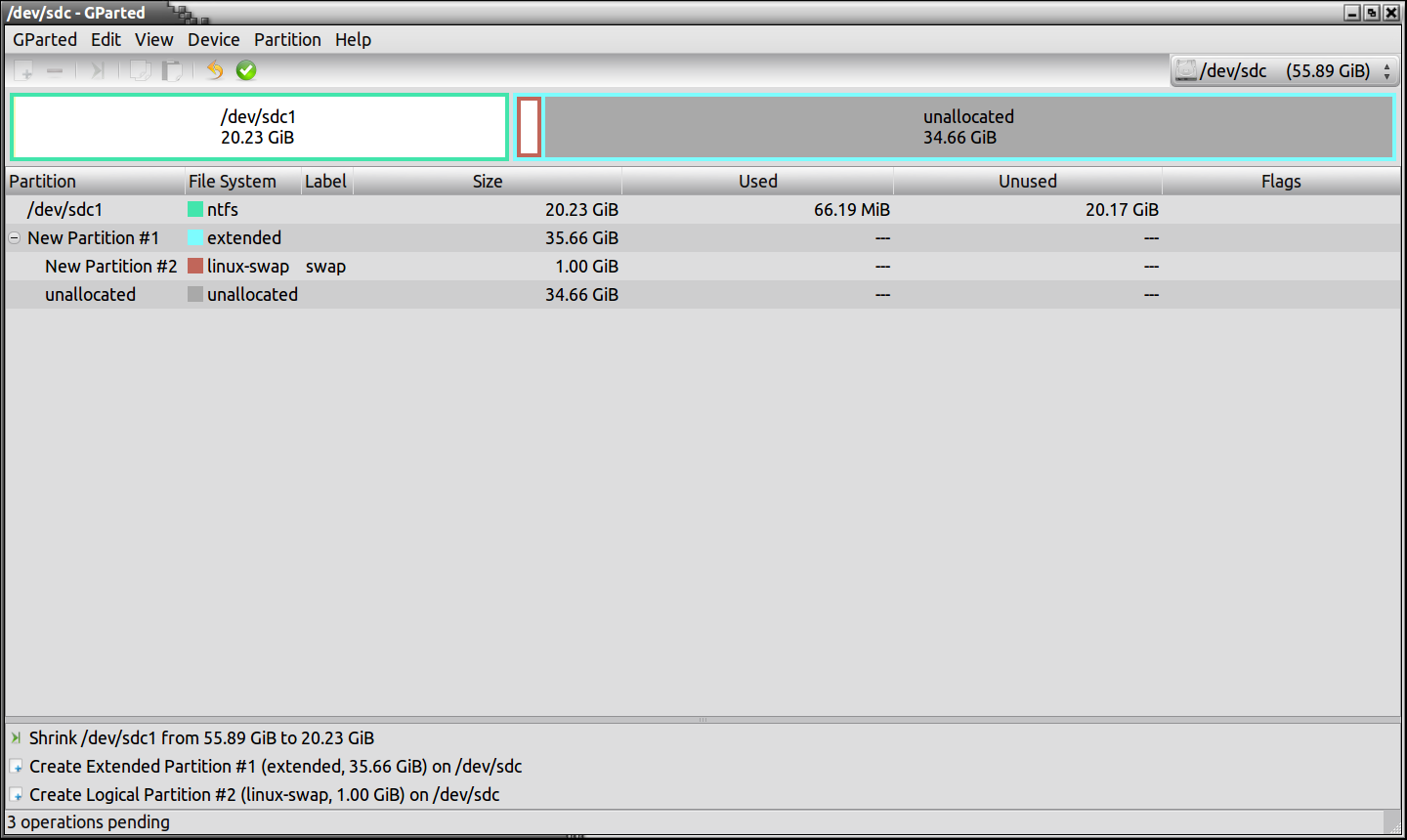This screenshot has width=1407, height=840.
Task: Select the New Partition #2 row
Action: coord(703,267)
